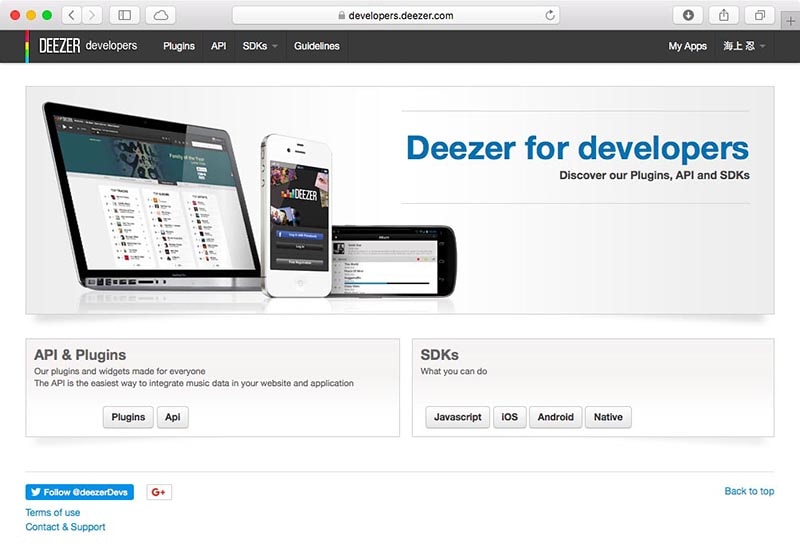Show downloads via the download arrow icon

688,15
